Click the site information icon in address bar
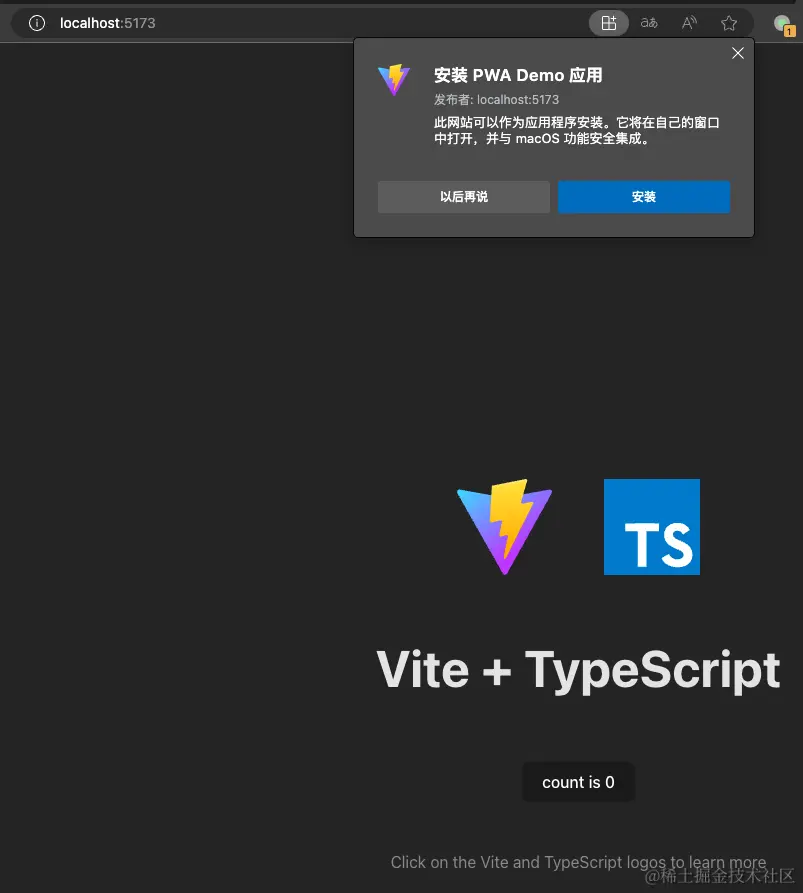The image size is (803, 893). tap(37, 23)
